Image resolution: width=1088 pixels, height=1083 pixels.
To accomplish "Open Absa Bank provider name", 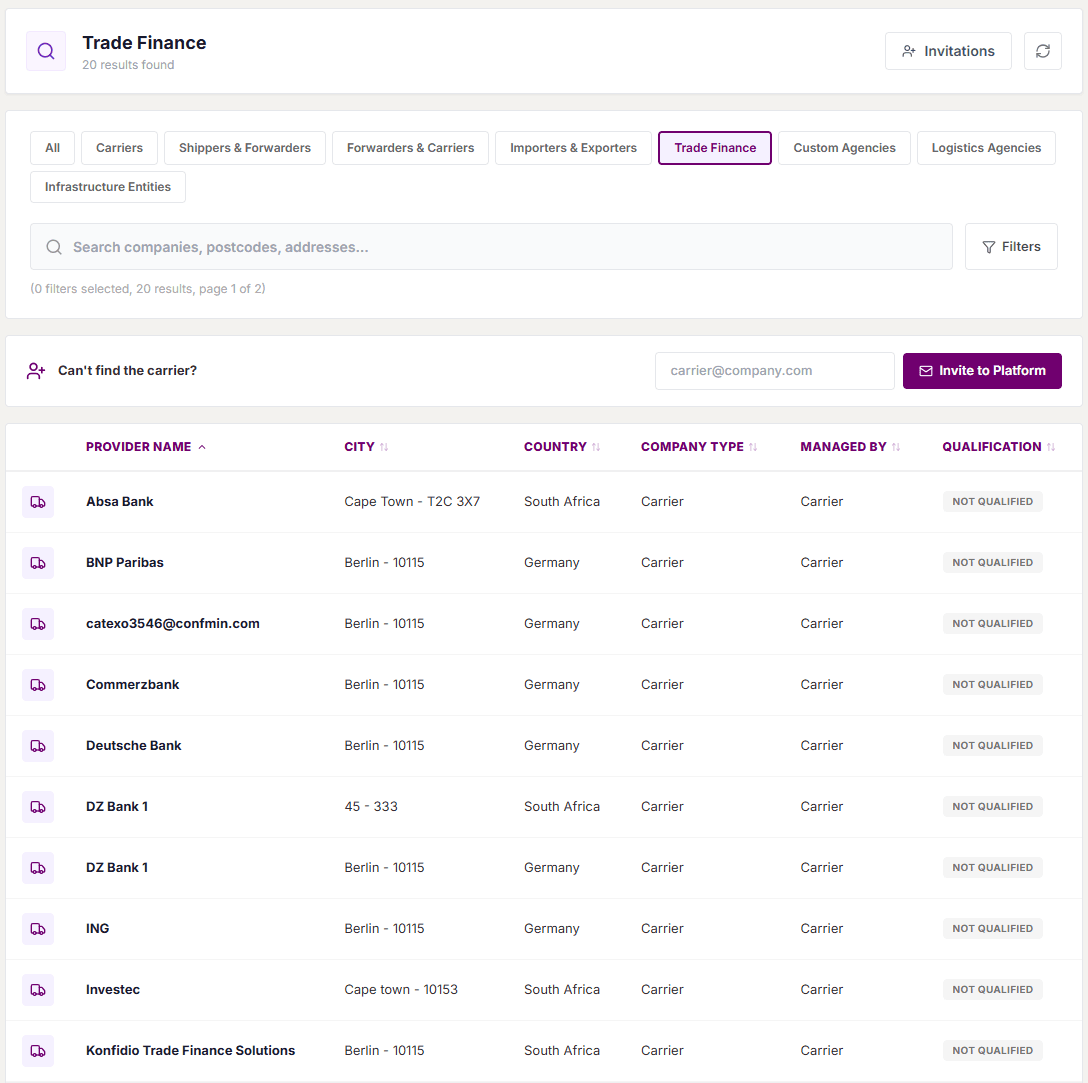I will point(119,502).
